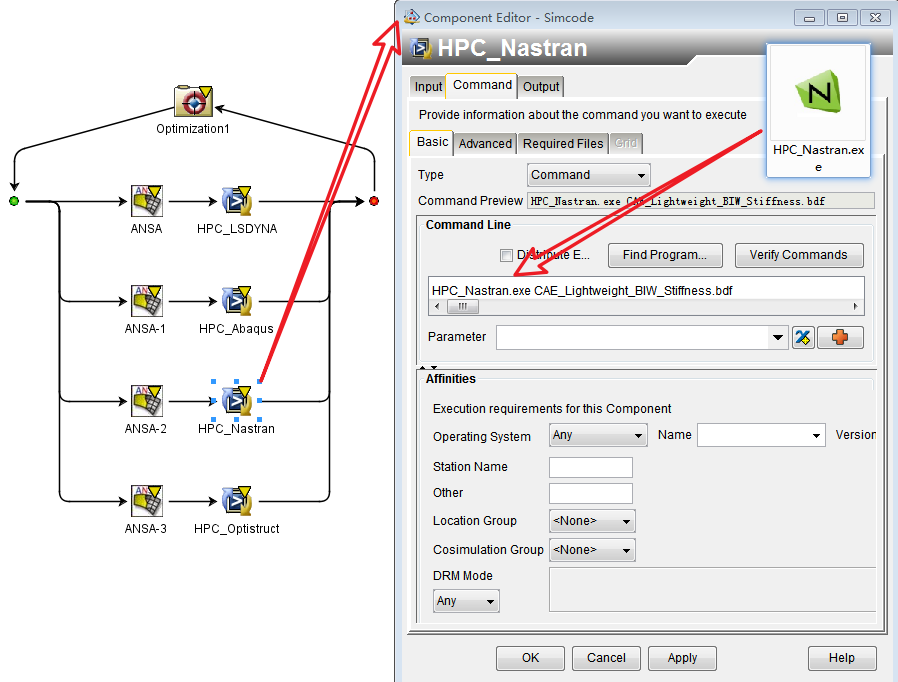Screen dimensions: 898x682
Task: Click the Parameter input field
Action: pos(633,338)
